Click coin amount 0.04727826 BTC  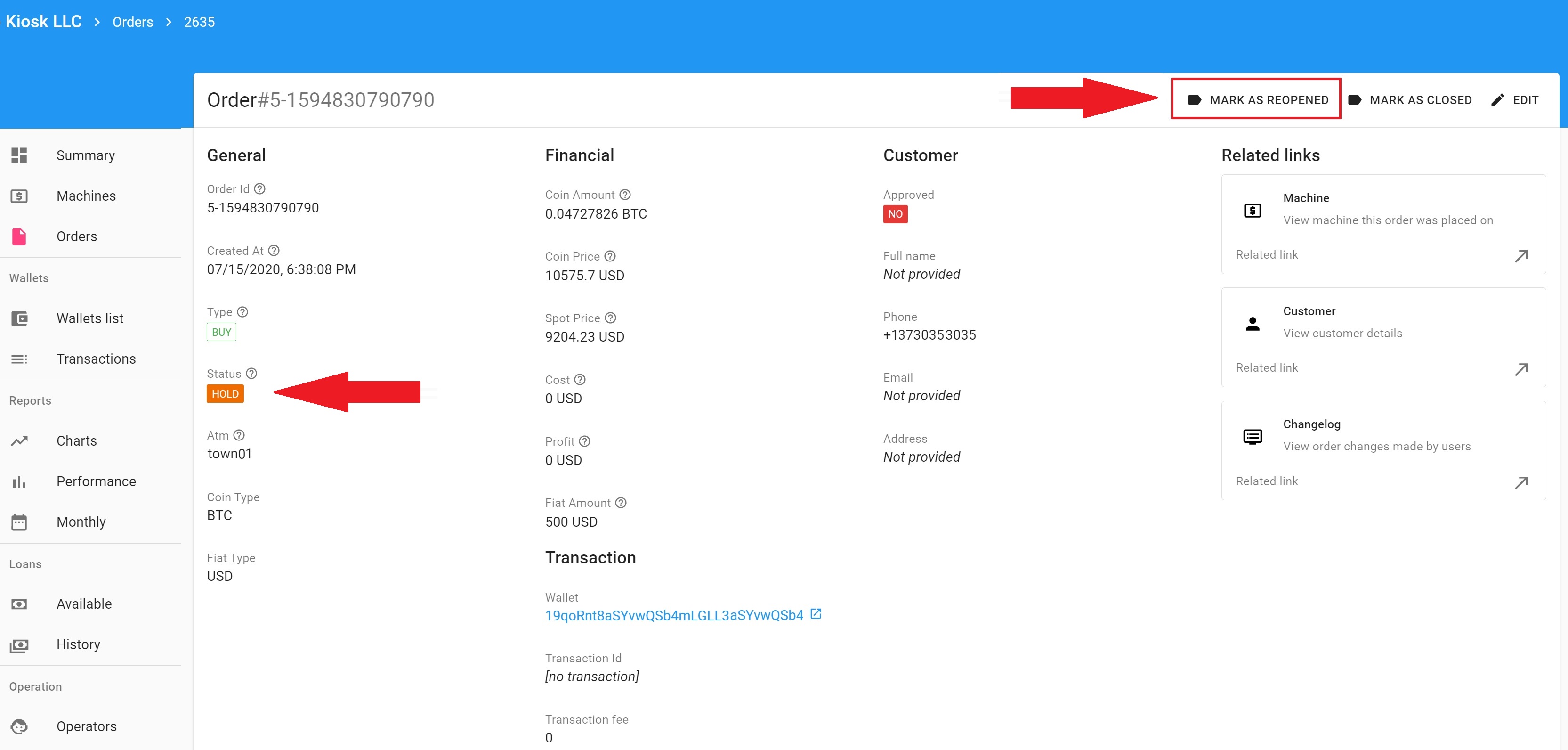pyautogui.click(x=596, y=214)
